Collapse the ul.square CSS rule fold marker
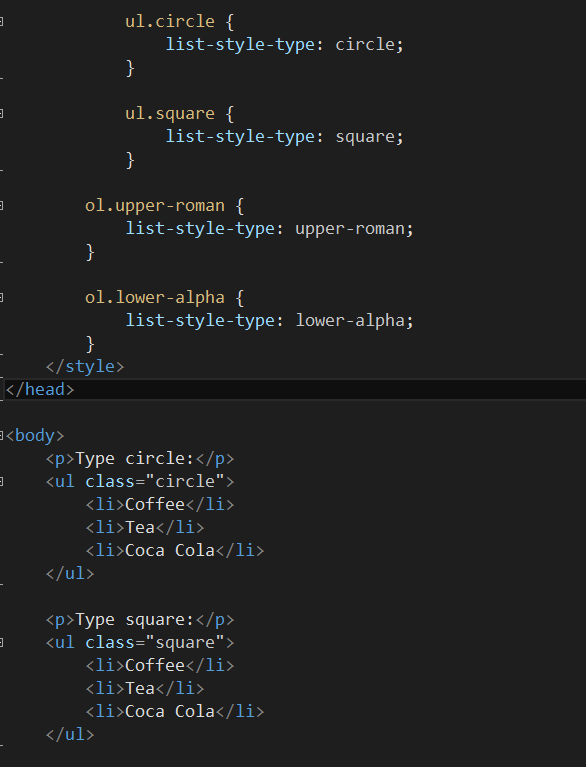Viewport: 586px width, 767px height. click(1, 113)
